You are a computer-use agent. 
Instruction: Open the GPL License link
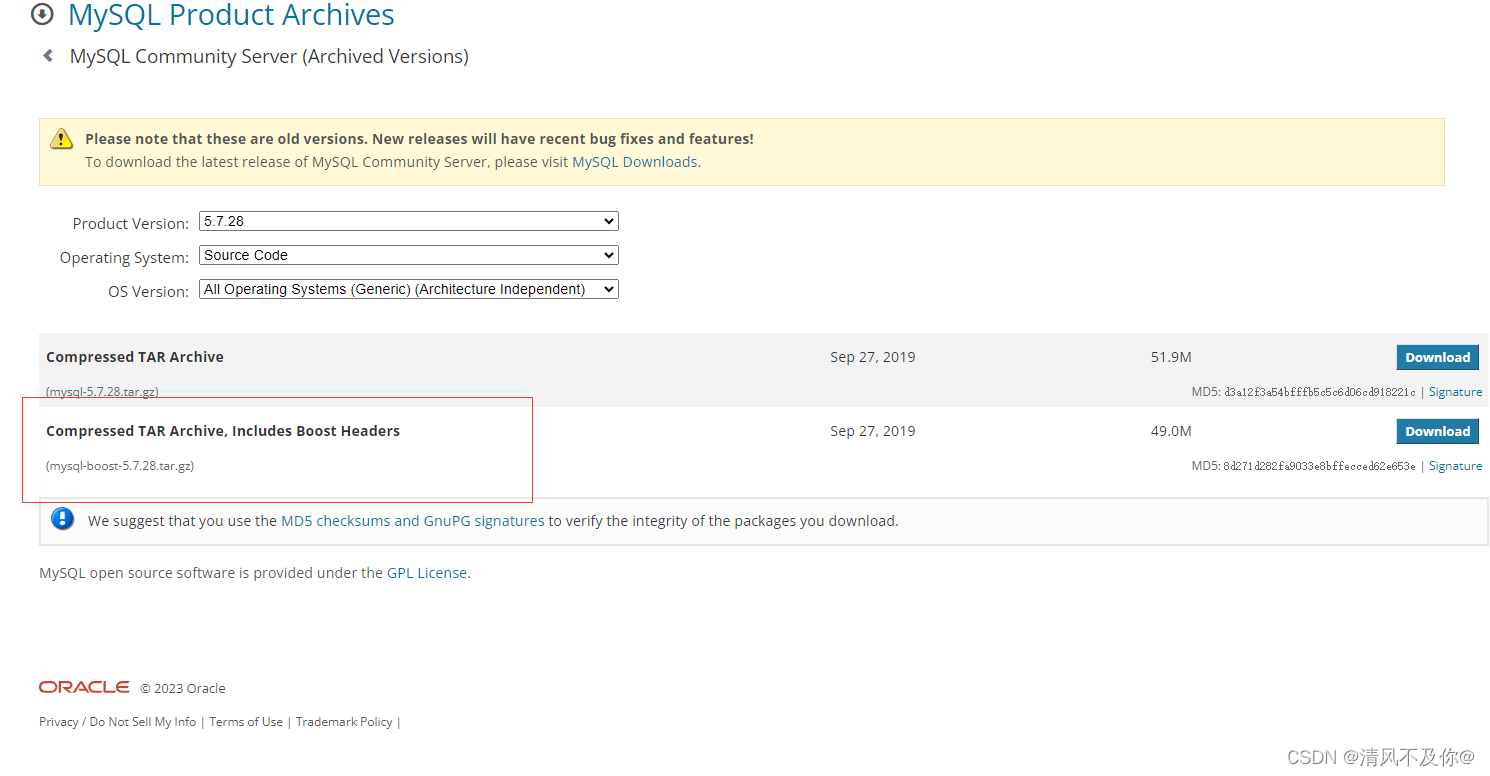(427, 573)
